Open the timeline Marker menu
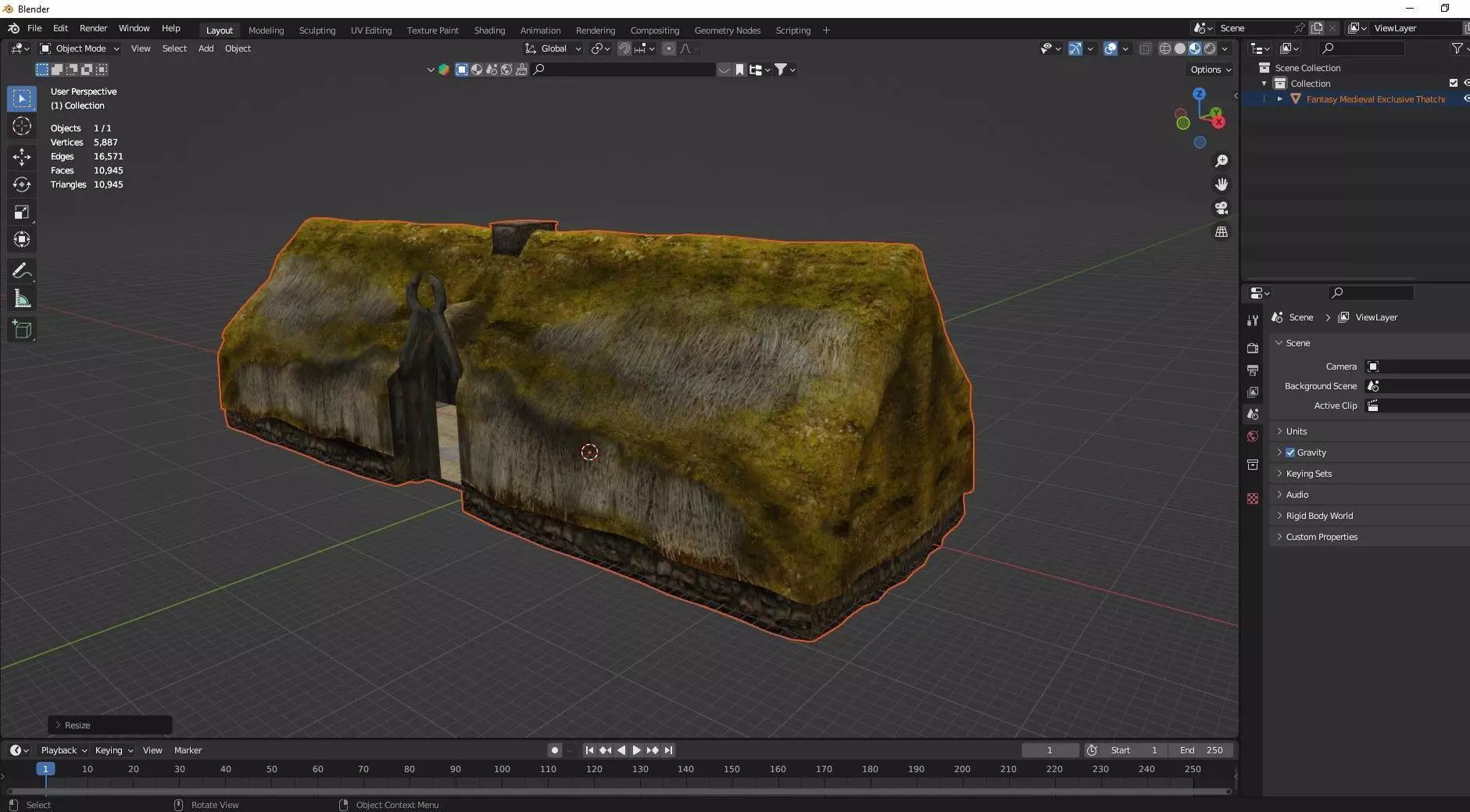Screen dimensions: 1470x812 pyautogui.click(x=188, y=750)
